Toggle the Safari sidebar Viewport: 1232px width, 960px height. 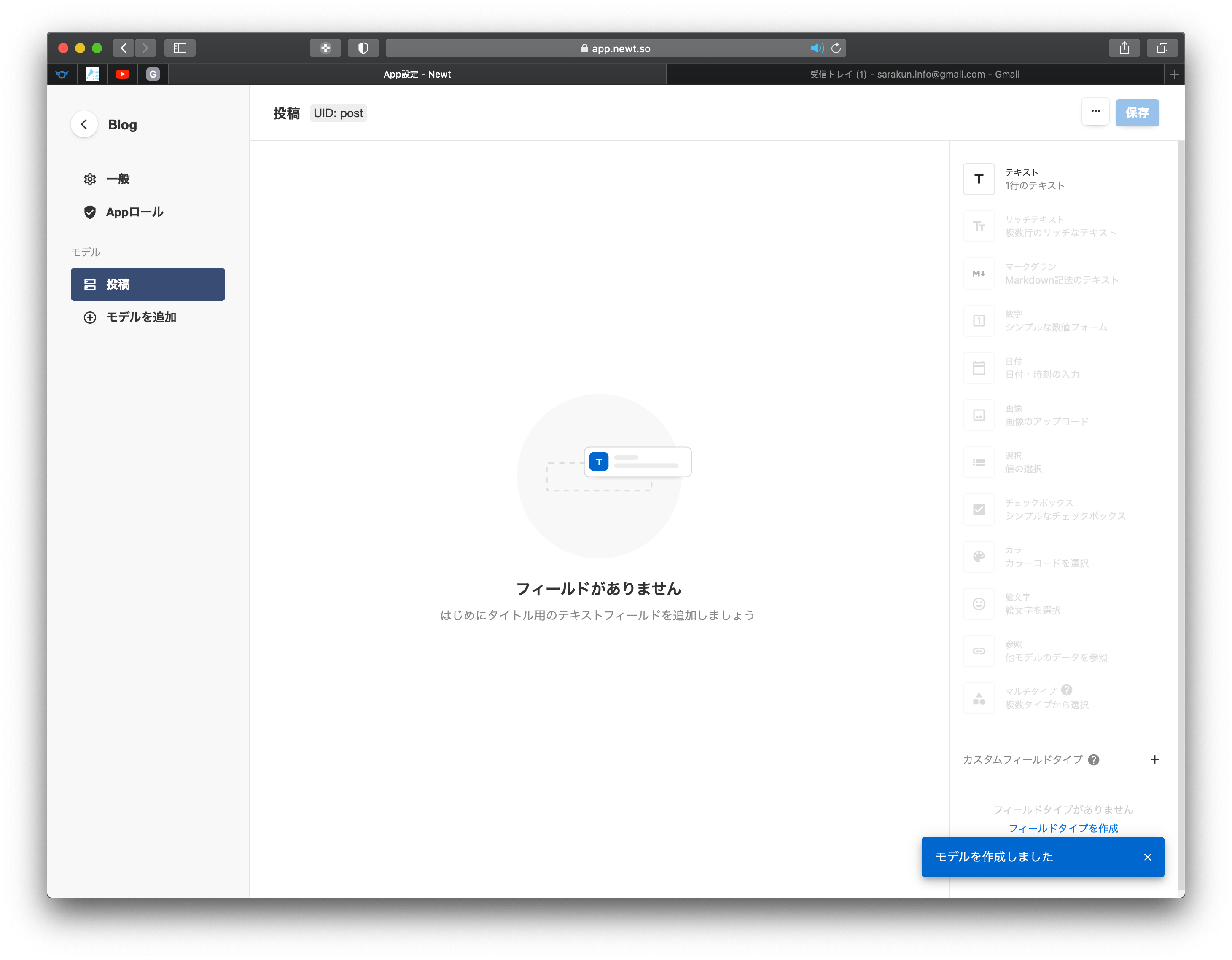[180, 48]
